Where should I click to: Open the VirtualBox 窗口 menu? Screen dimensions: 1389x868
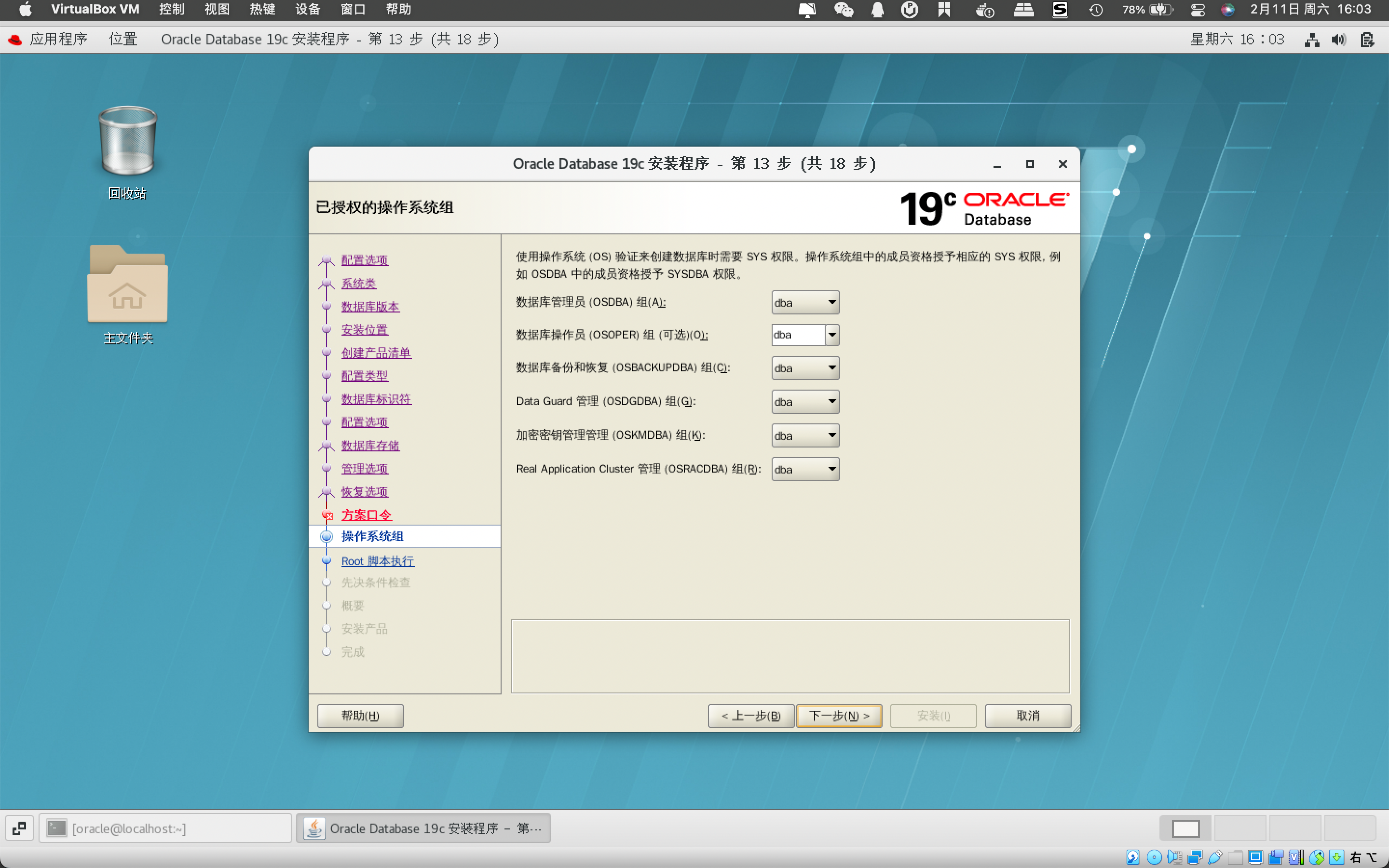tap(353, 9)
